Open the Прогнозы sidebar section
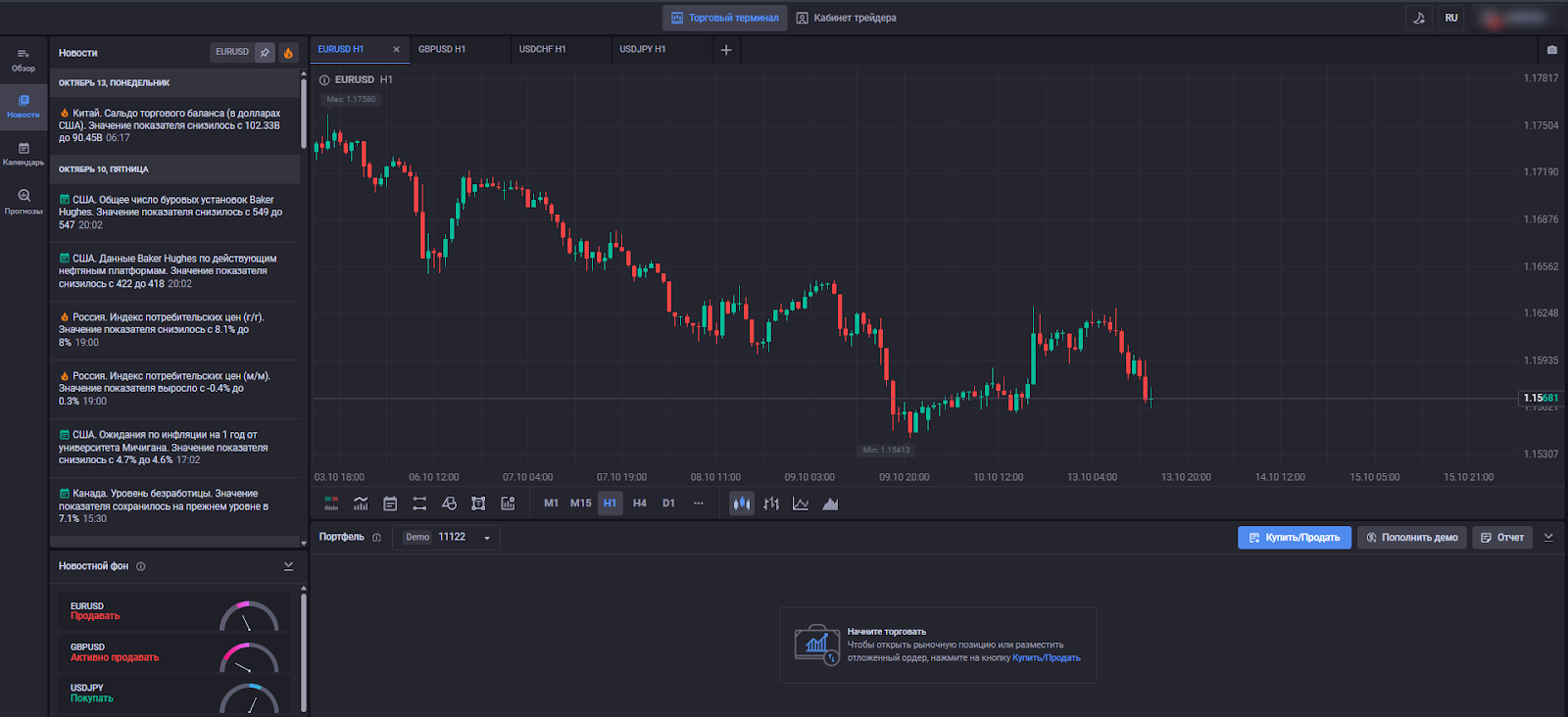This screenshot has height=717, width=1568. pyautogui.click(x=24, y=201)
